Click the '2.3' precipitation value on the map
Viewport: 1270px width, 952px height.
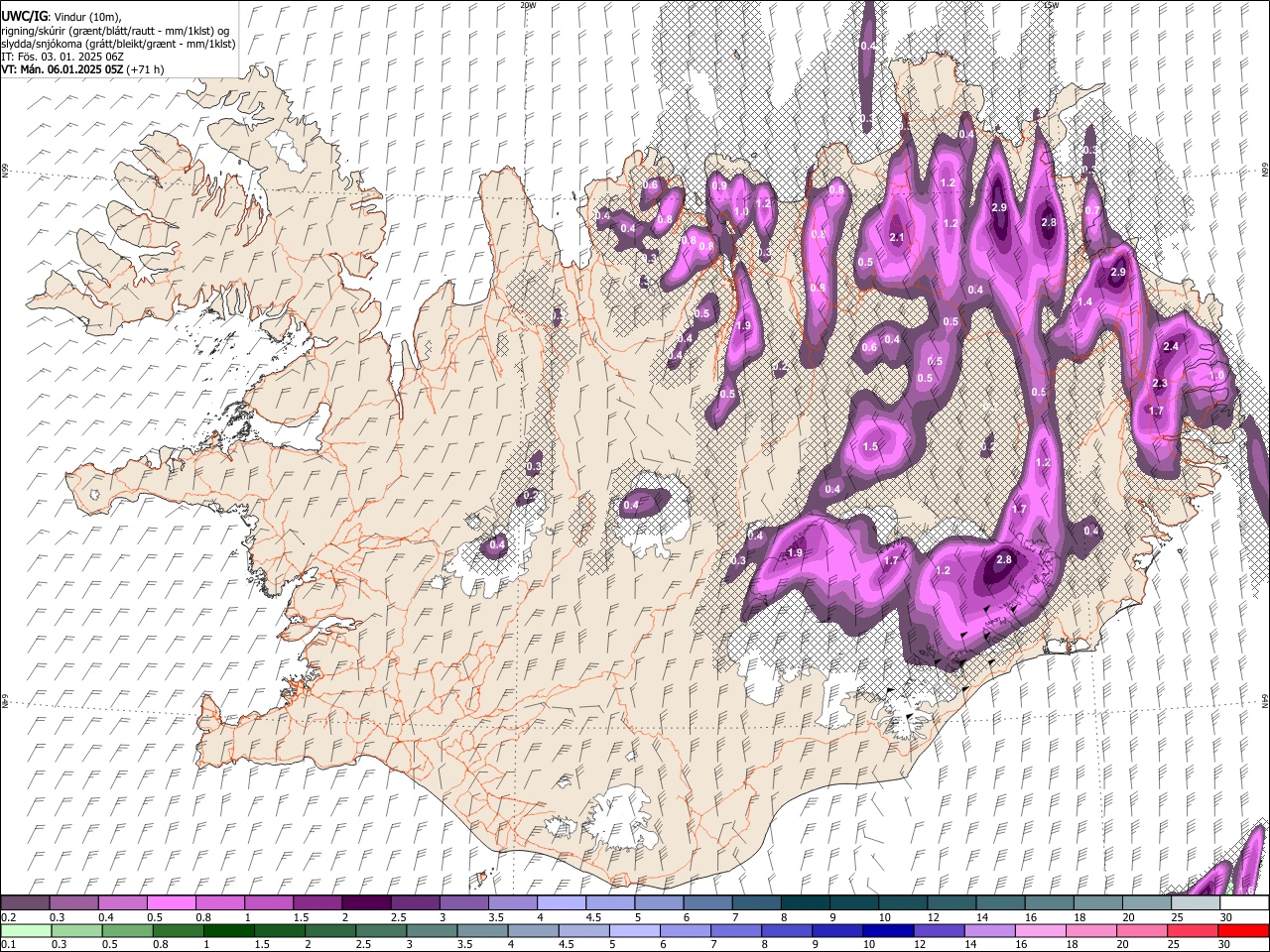tap(1160, 384)
